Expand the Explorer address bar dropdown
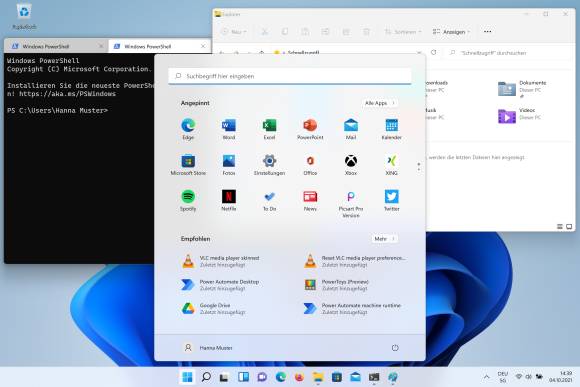 (x=419, y=53)
